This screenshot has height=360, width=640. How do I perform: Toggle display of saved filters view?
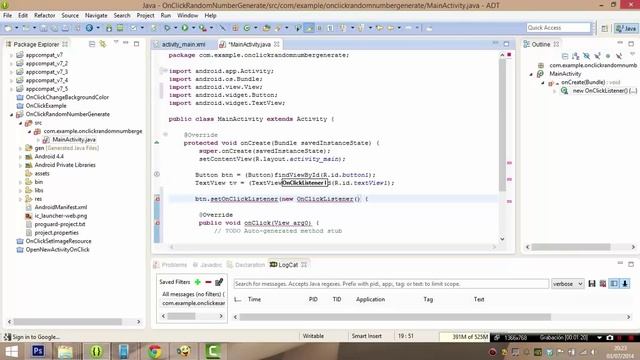coord(614,284)
